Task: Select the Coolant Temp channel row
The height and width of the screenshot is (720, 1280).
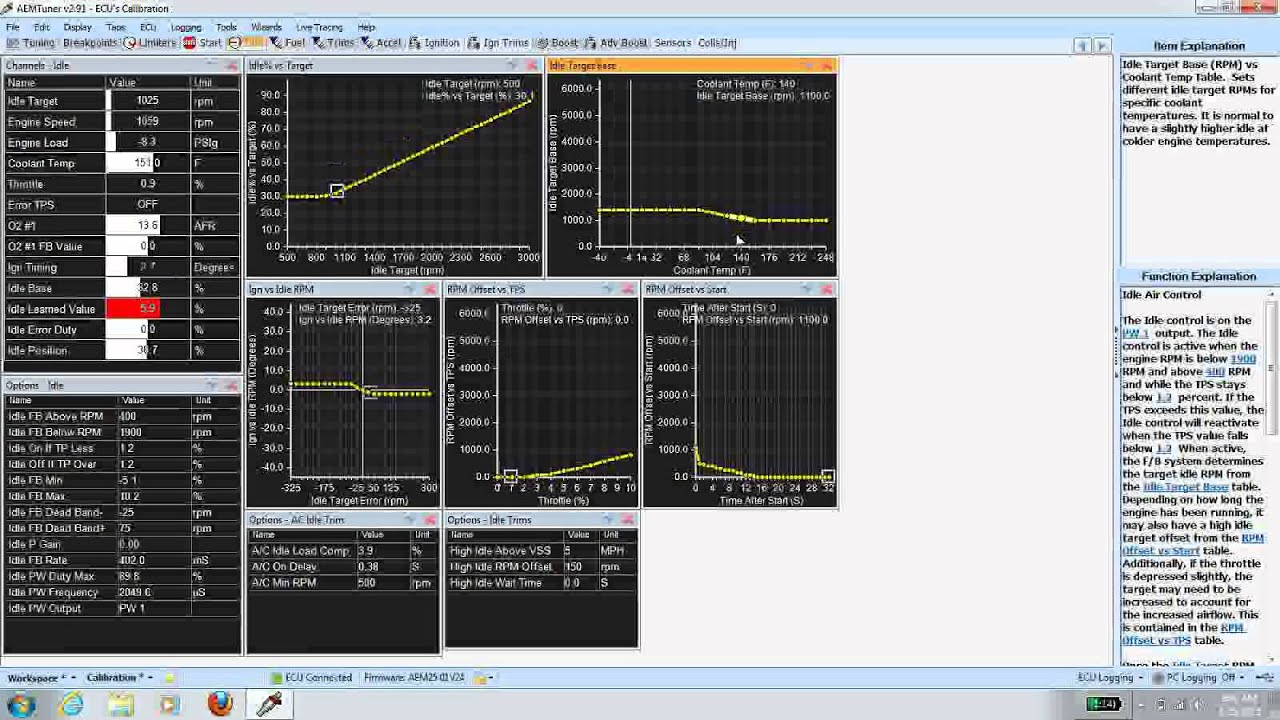Action: point(121,163)
